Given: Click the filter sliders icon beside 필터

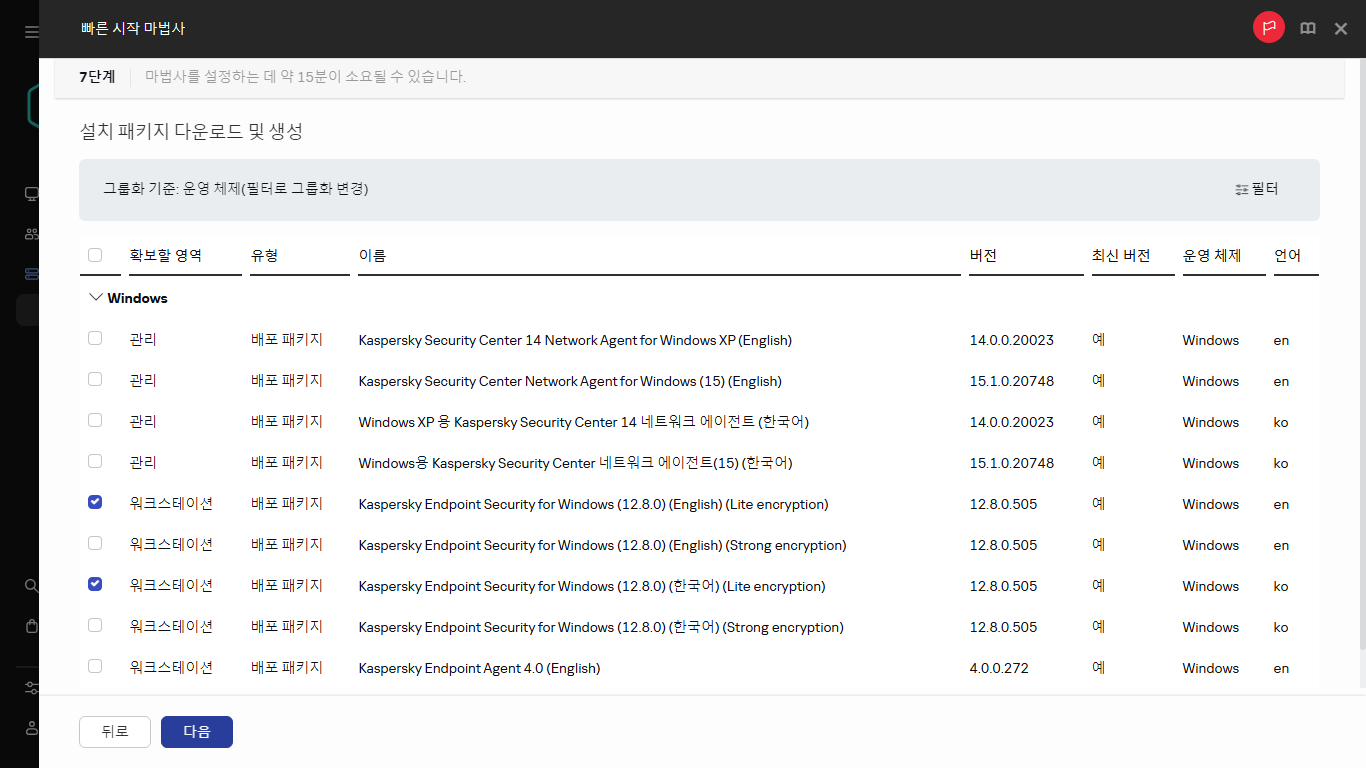Looking at the screenshot, I should [x=1241, y=190].
